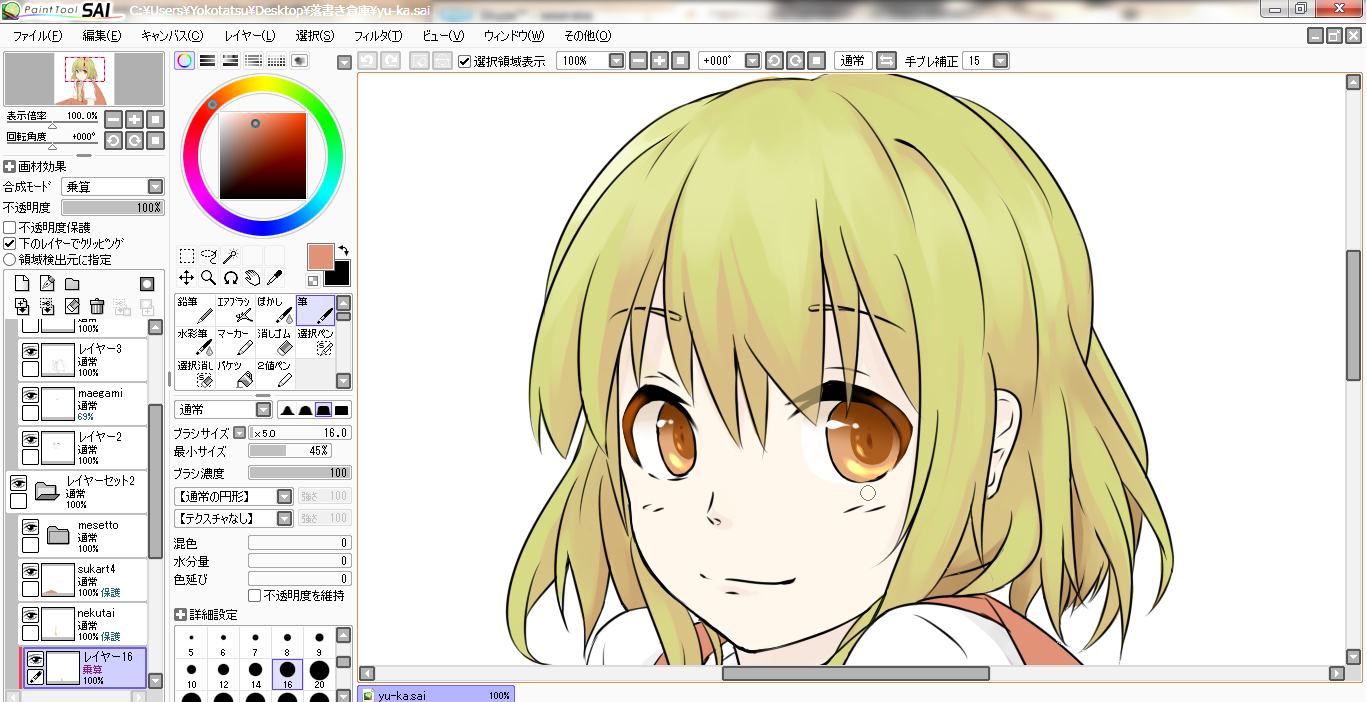Open the 手ブレ補正 stabilizer dropdown
The width and height of the screenshot is (1367, 702).
(x=1000, y=61)
